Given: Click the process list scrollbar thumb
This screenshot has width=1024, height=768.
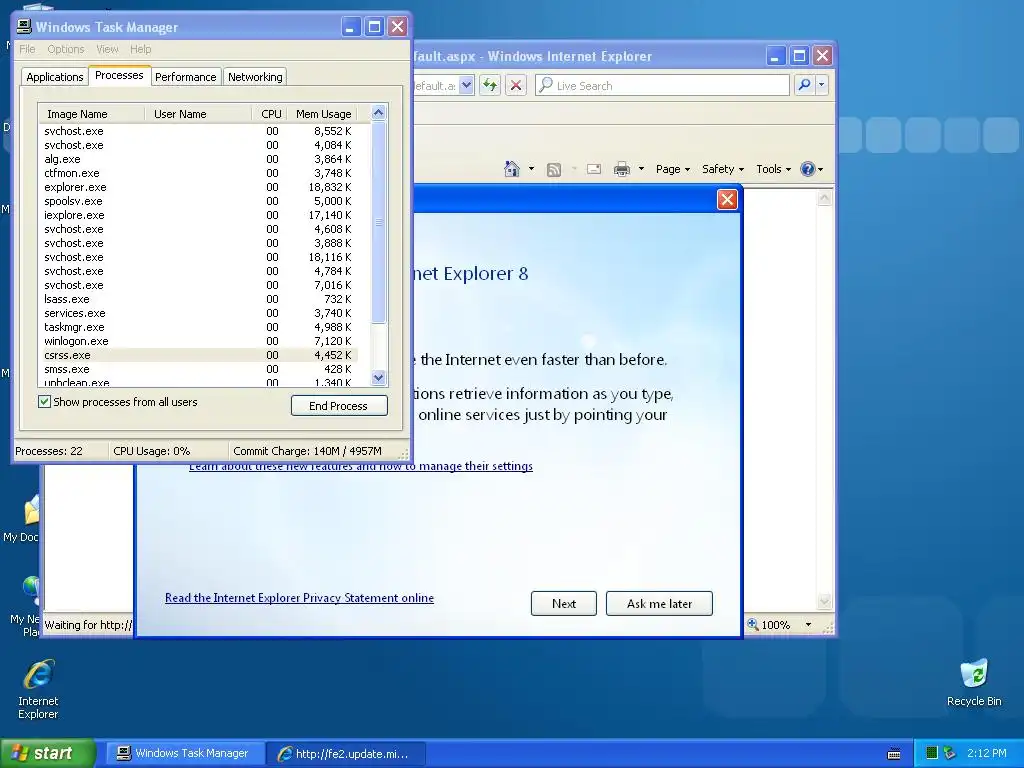Looking at the screenshot, I should (379, 222).
